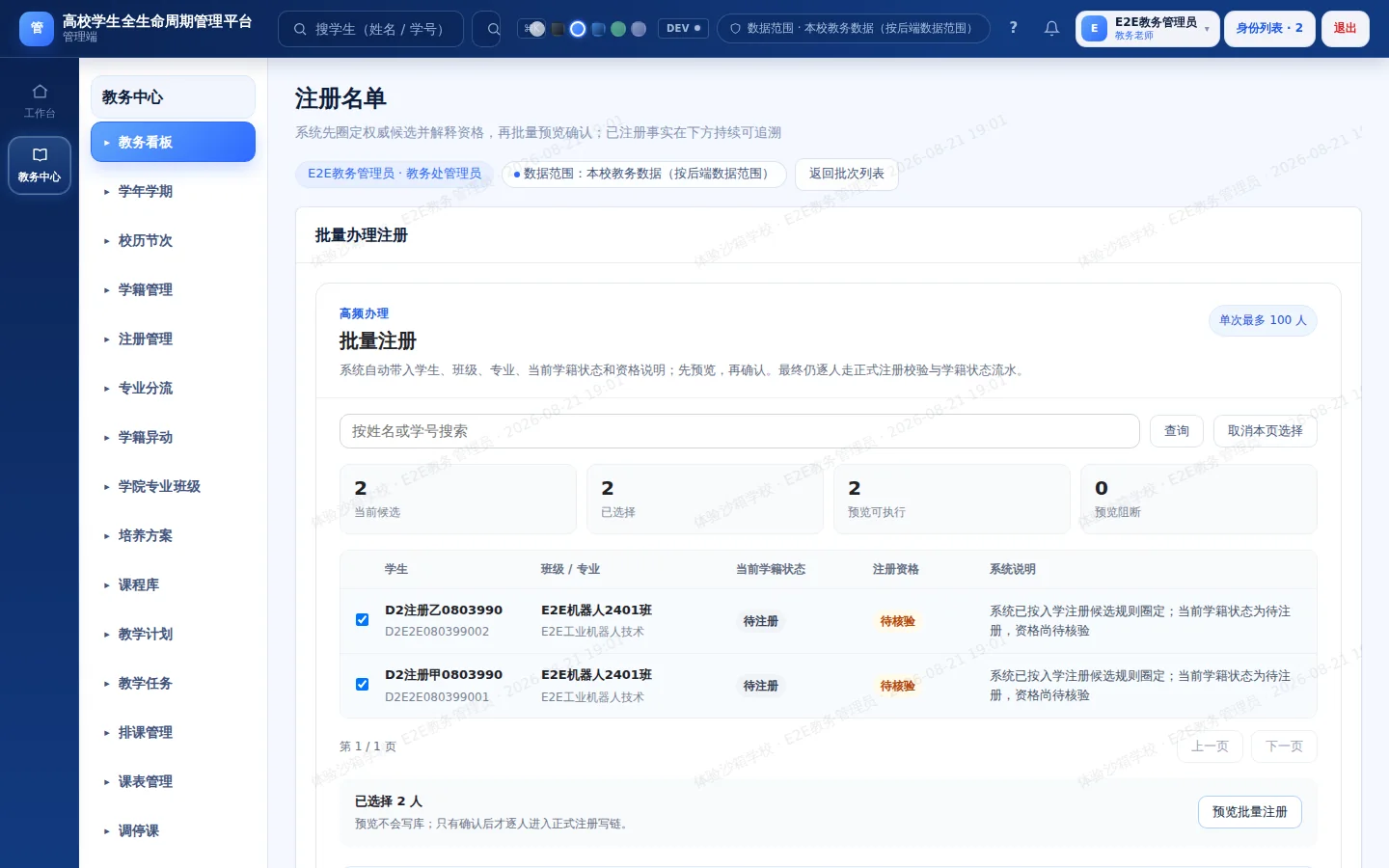Expand the 学籍管理 sidebar group

pos(173,289)
